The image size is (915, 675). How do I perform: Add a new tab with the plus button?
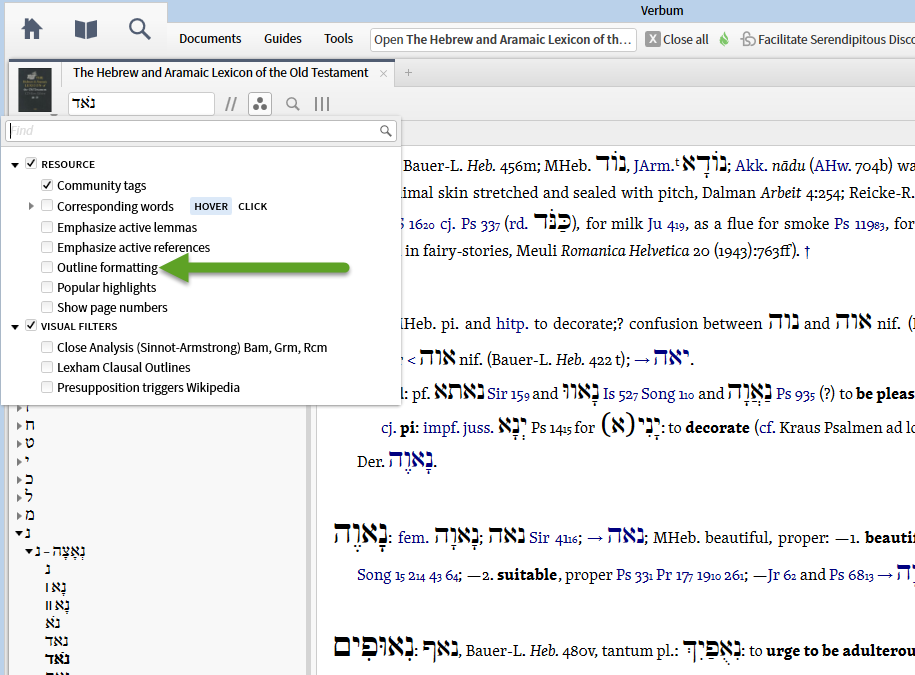408,72
